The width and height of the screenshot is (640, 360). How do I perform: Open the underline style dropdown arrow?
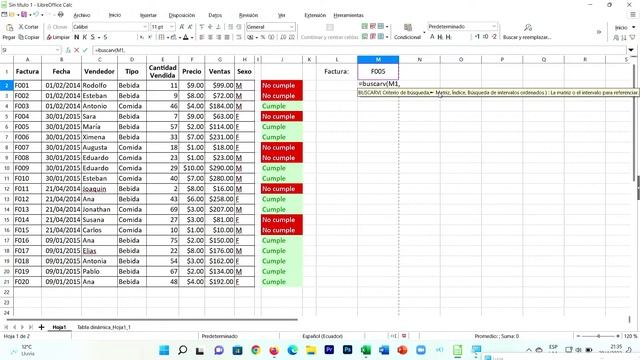click(x=99, y=37)
